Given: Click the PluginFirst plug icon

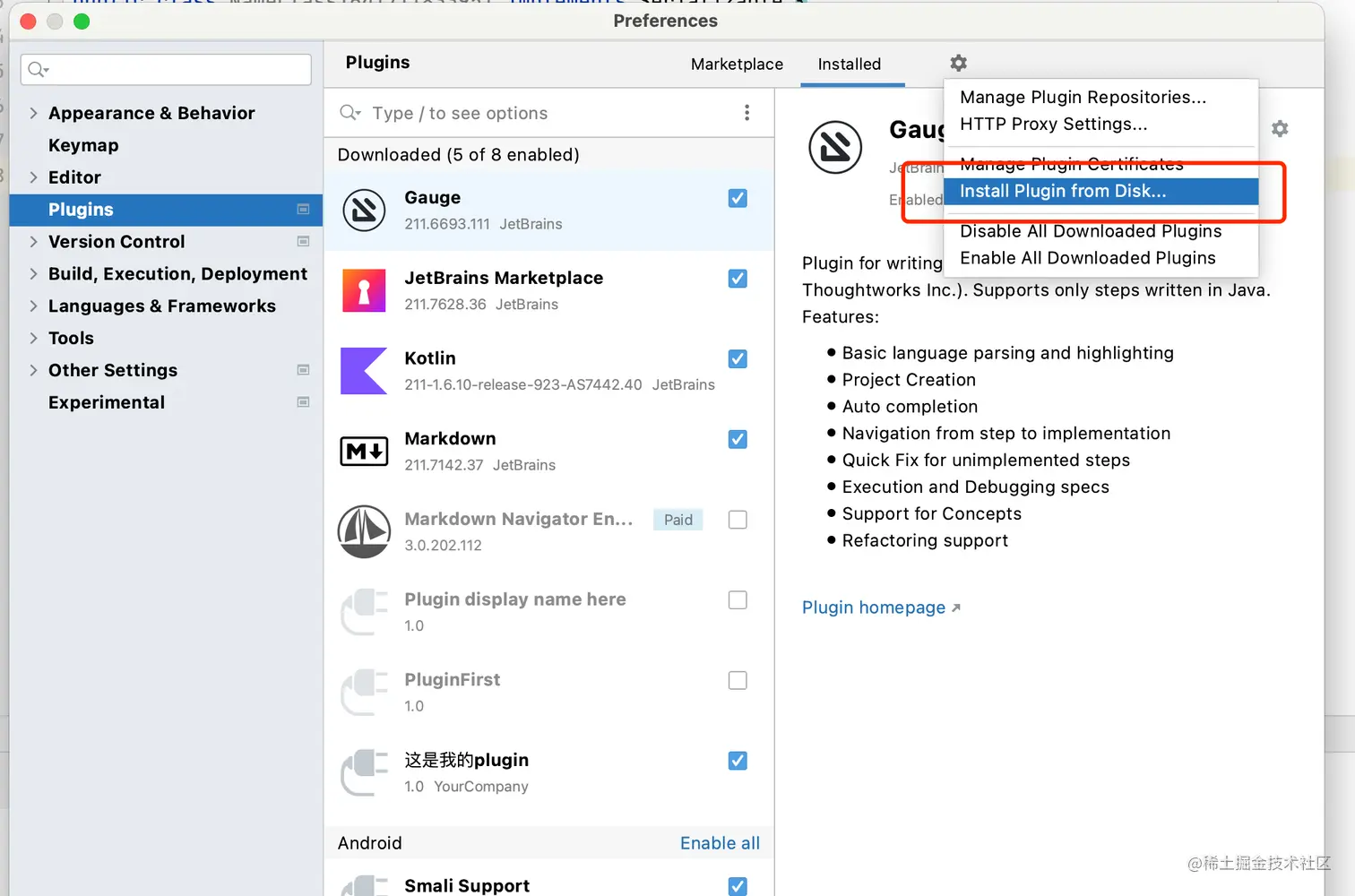Looking at the screenshot, I should click(x=364, y=693).
